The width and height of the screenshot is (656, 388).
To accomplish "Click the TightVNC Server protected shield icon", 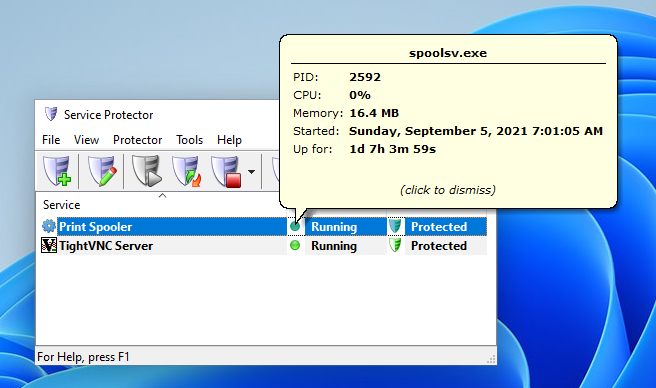I will click(395, 245).
